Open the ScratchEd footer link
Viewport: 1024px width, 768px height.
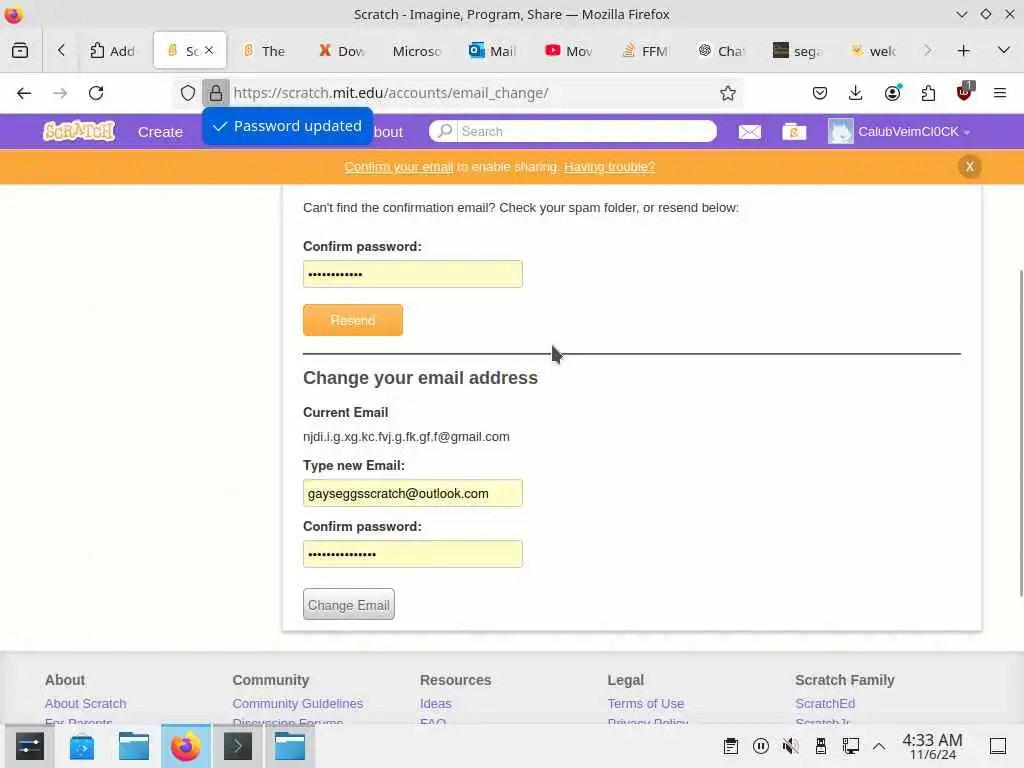coord(825,704)
